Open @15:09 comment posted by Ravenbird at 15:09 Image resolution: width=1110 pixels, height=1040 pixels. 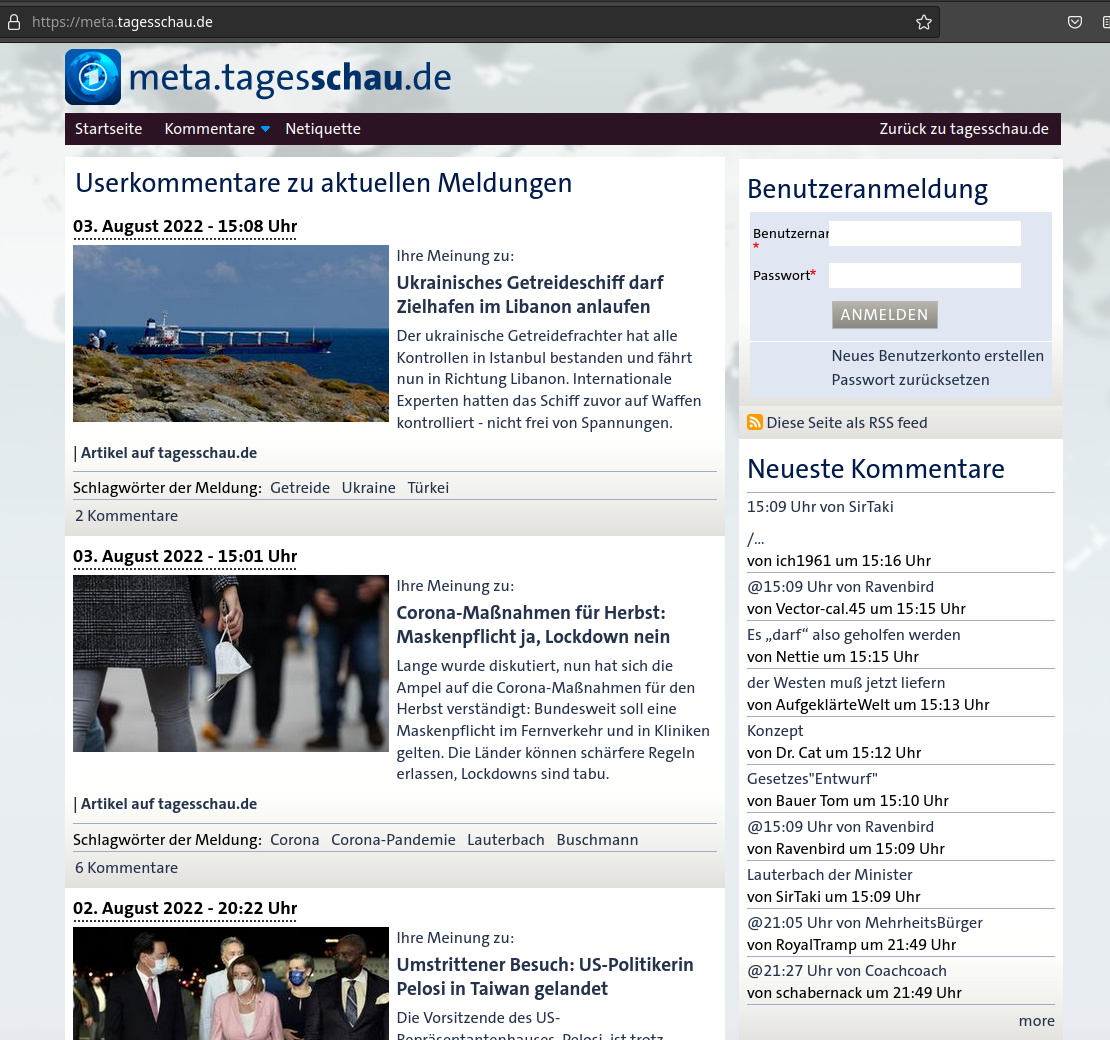(x=840, y=827)
